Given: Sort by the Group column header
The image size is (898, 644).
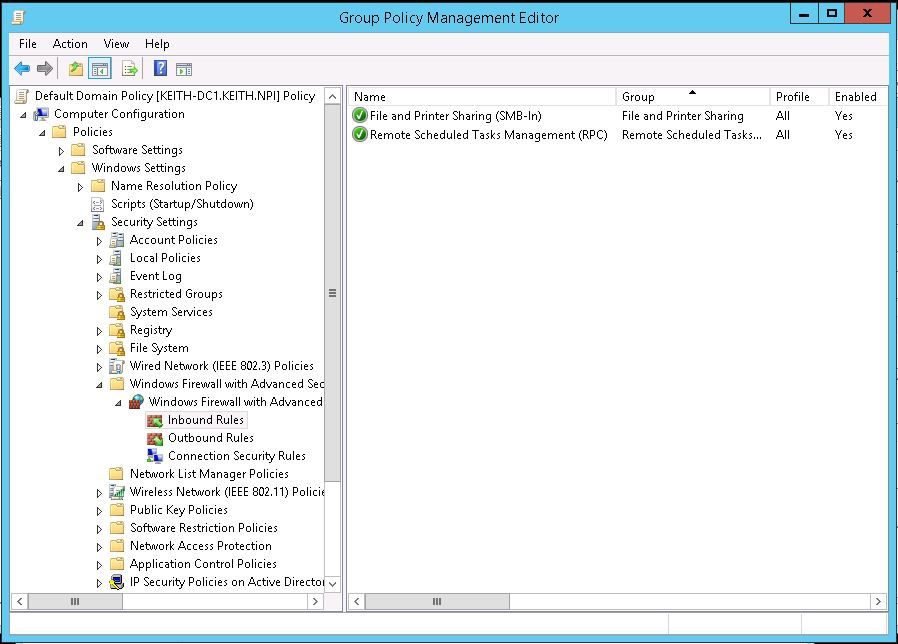Looking at the screenshot, I should click(x=692, y=97).
